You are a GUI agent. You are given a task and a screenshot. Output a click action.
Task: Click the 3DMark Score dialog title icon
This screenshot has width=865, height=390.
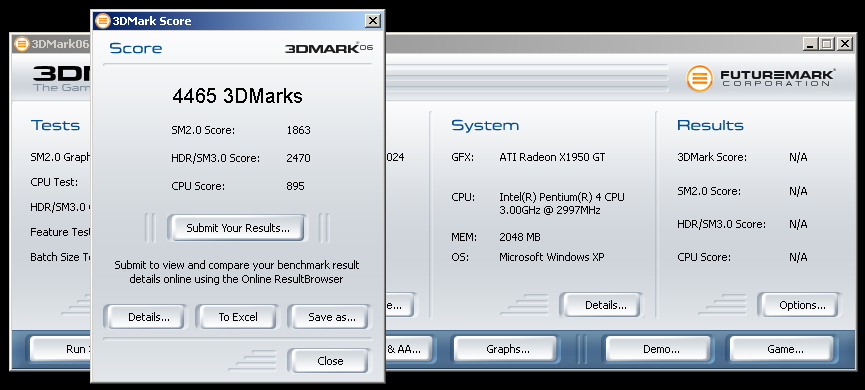pos(103,21)
